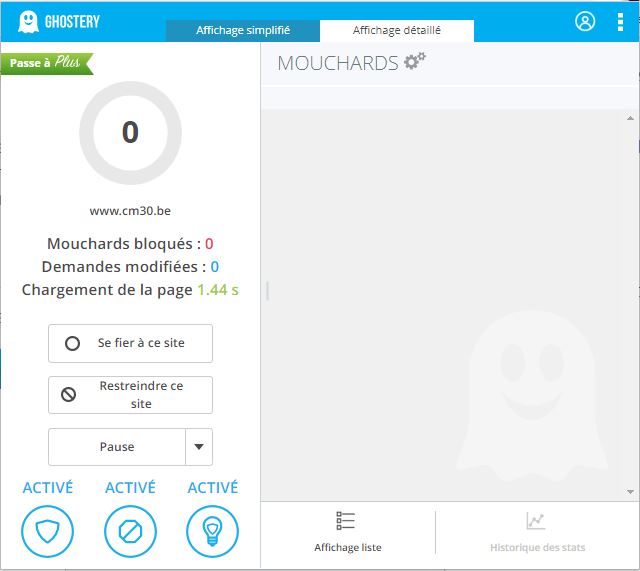Open the account profile icon

point(584,21)
